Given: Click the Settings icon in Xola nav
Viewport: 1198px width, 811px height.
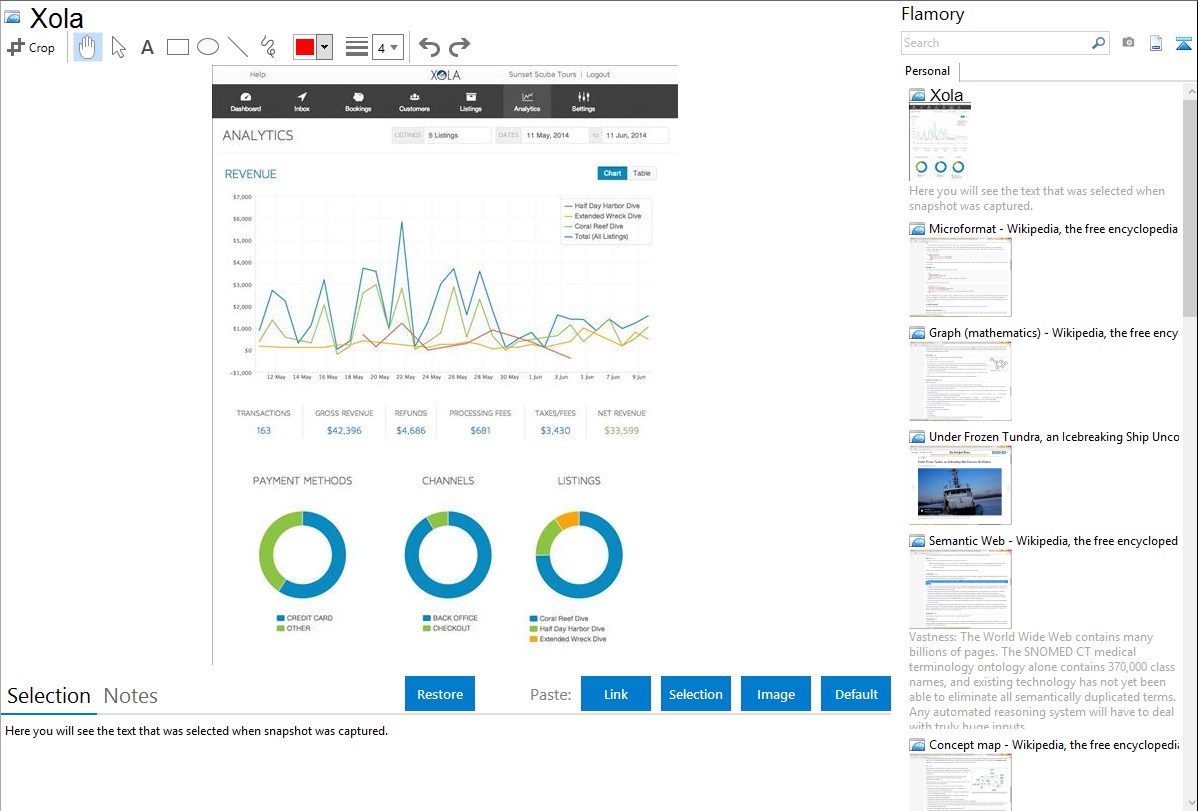Looking at the screenshot, I should click(583, 102).
